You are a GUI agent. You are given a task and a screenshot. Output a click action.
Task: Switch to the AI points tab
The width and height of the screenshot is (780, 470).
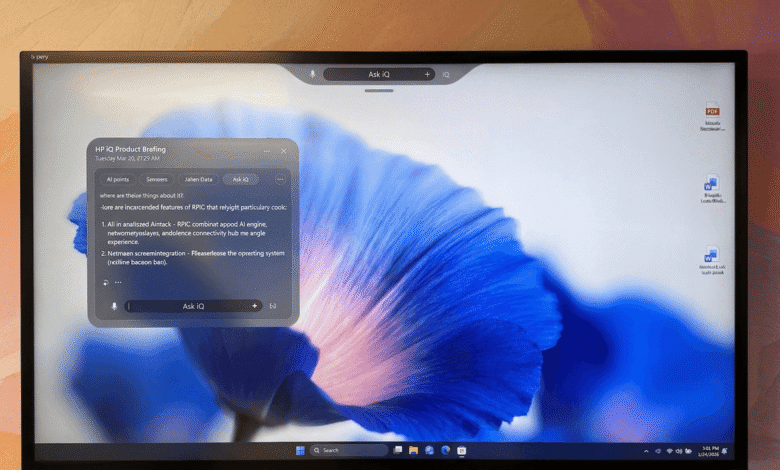point(118,179)
